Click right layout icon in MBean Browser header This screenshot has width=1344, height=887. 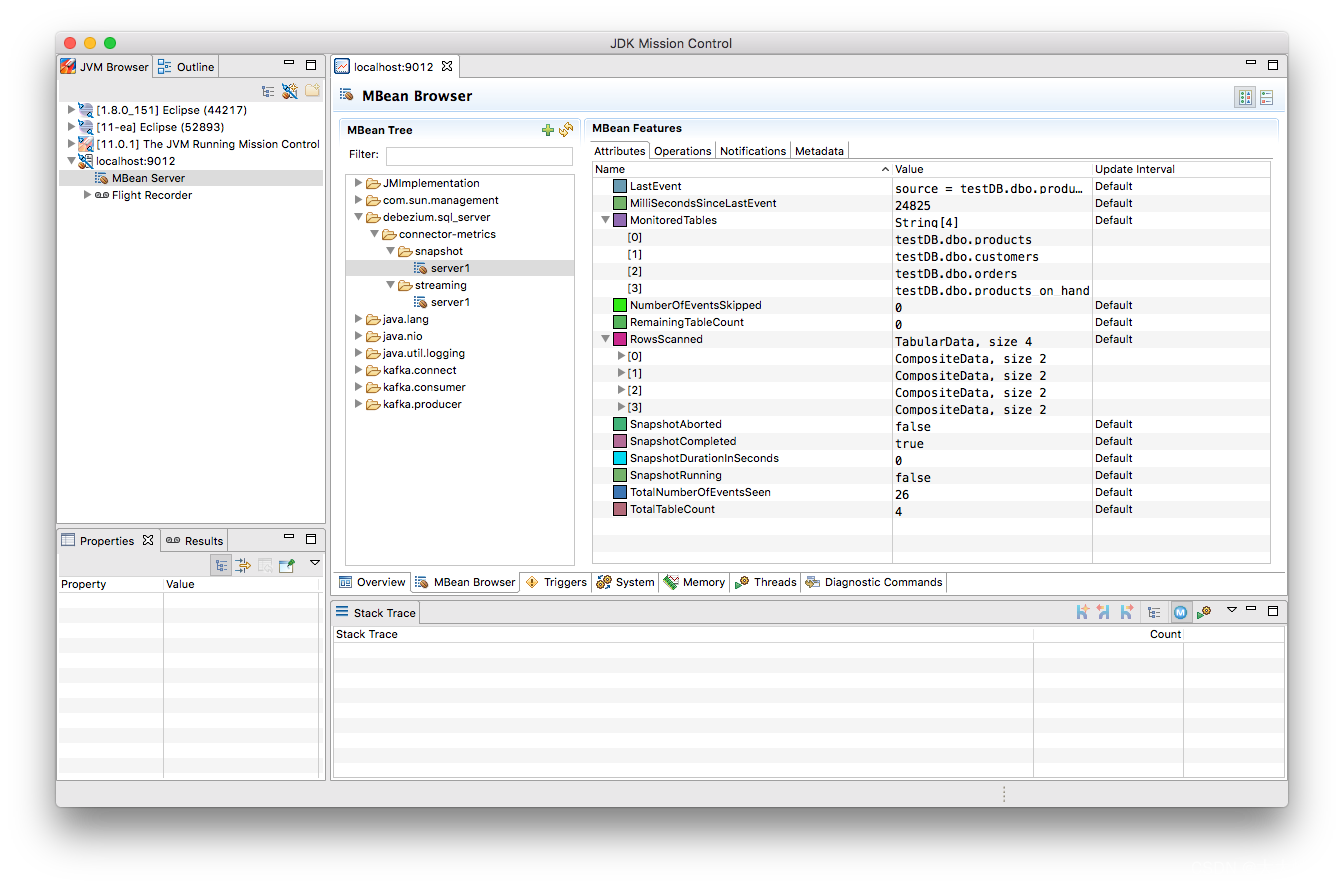(x=1267, y=97)
